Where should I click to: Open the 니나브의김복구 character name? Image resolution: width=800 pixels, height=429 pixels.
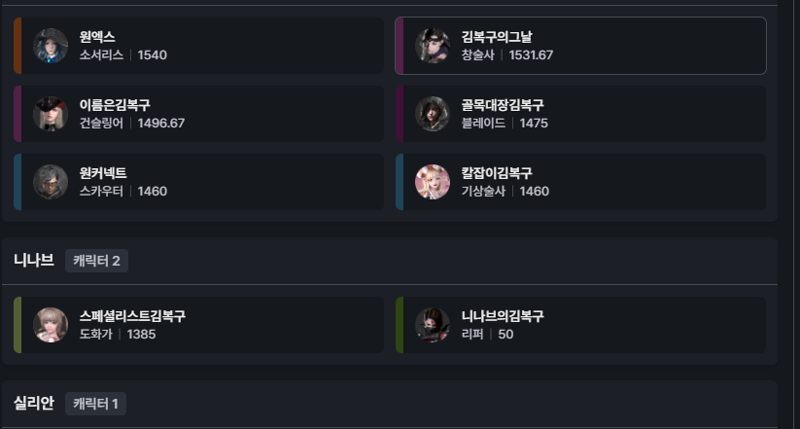pyautogui.click(x=503, y=316)
